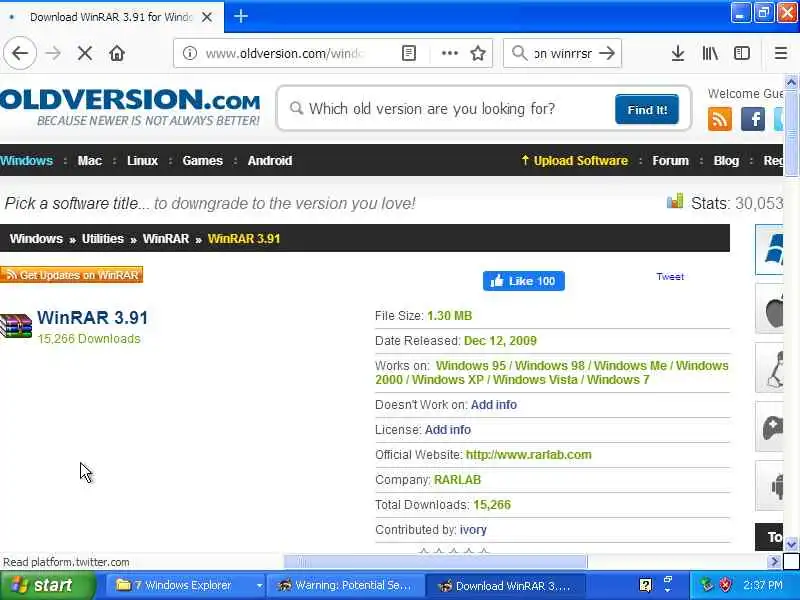Viewport: 800px width, 600px height.
Task: Click the Windows breadcrumb
Action: (x=36, y=239)
